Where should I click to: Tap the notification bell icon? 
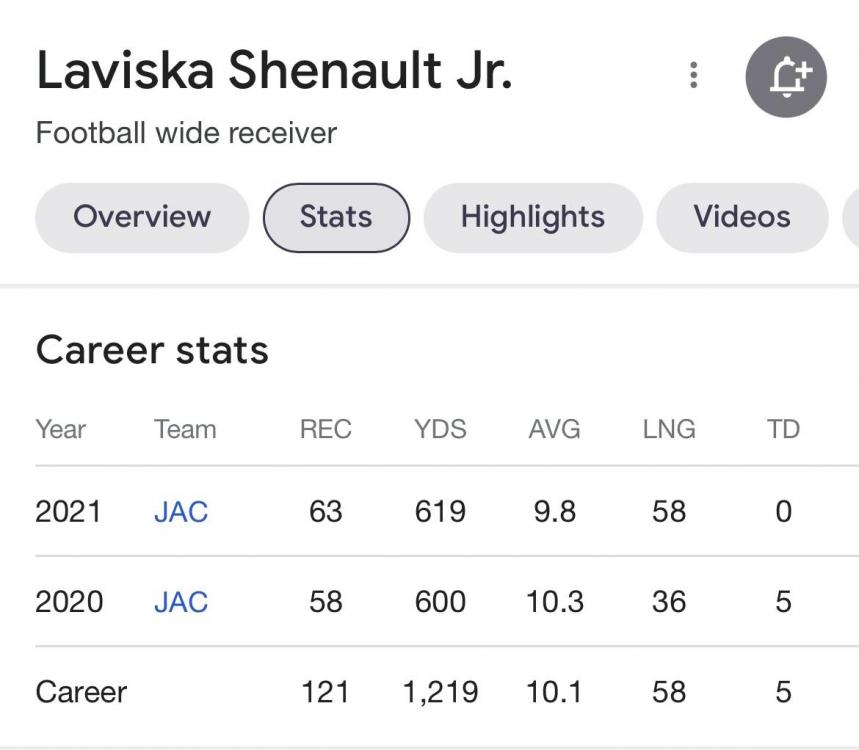(786, 76)
